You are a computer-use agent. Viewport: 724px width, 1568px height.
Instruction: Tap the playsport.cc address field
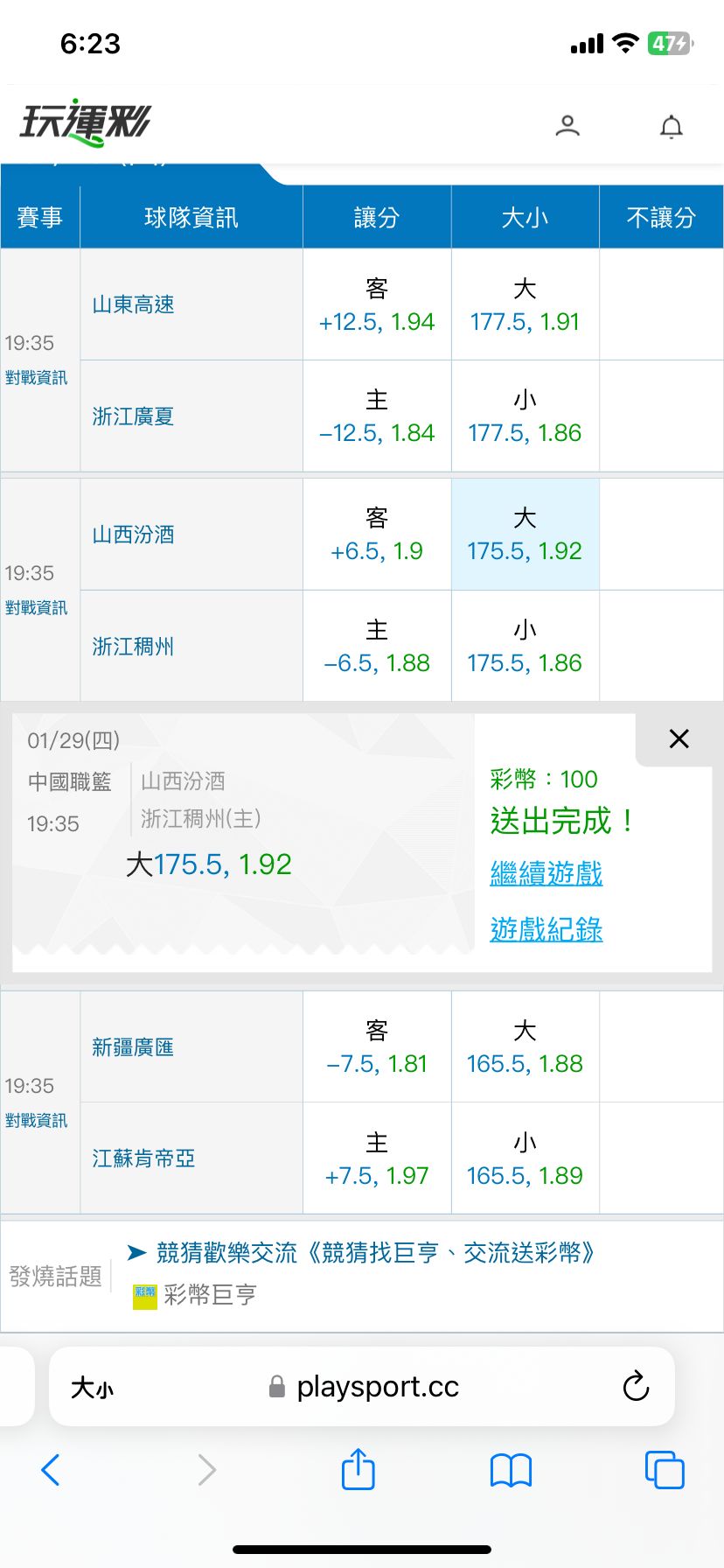click(x=377, y=1387)
